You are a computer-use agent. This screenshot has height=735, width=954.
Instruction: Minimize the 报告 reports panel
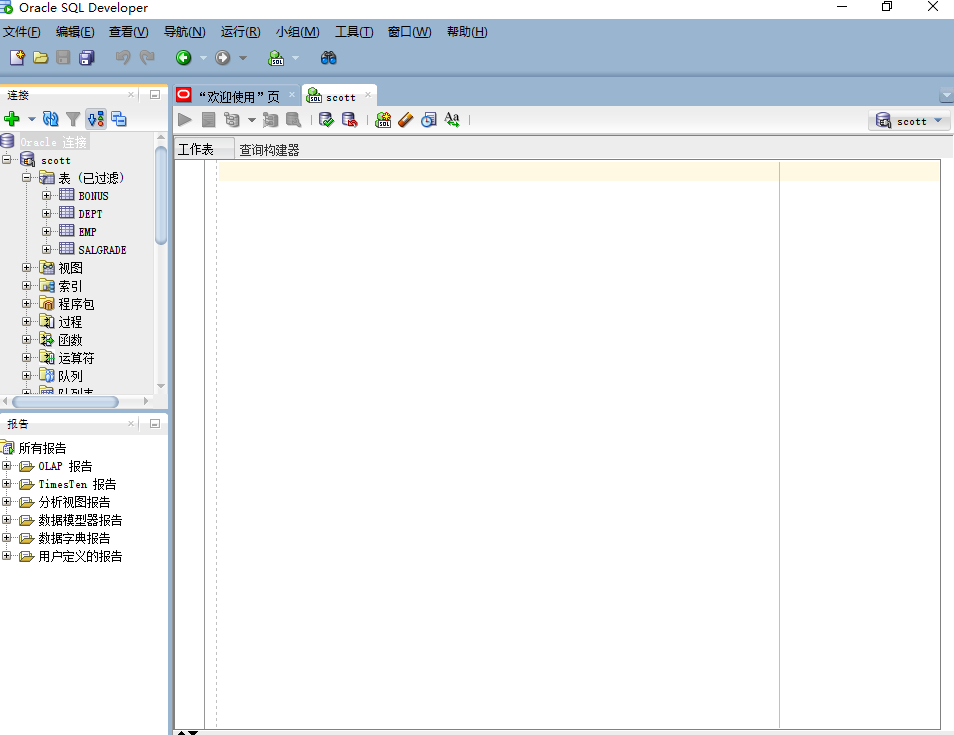click(155, 423)
